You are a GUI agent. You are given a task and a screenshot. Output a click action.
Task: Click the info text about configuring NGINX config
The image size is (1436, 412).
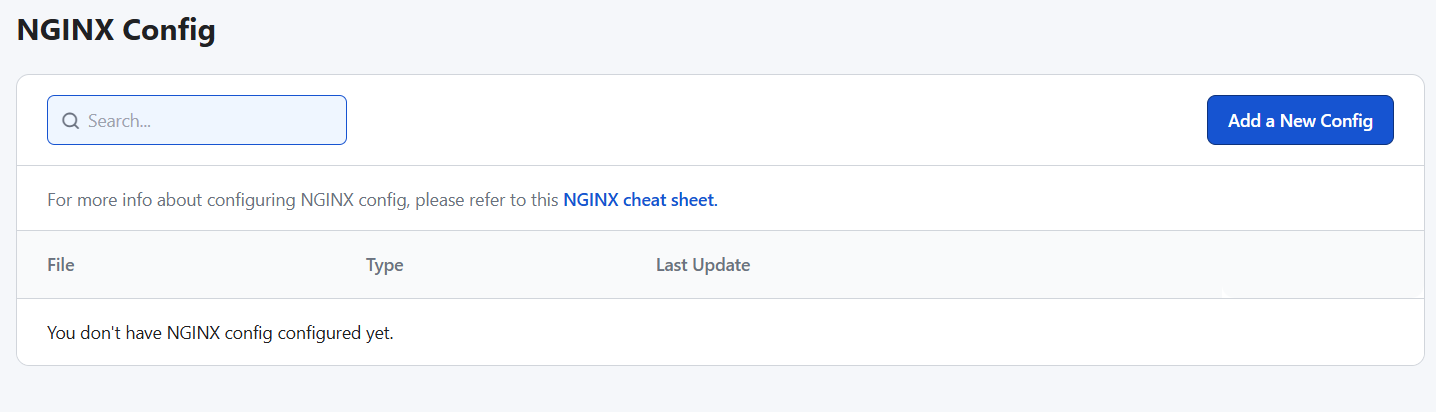tap(303, 199)
